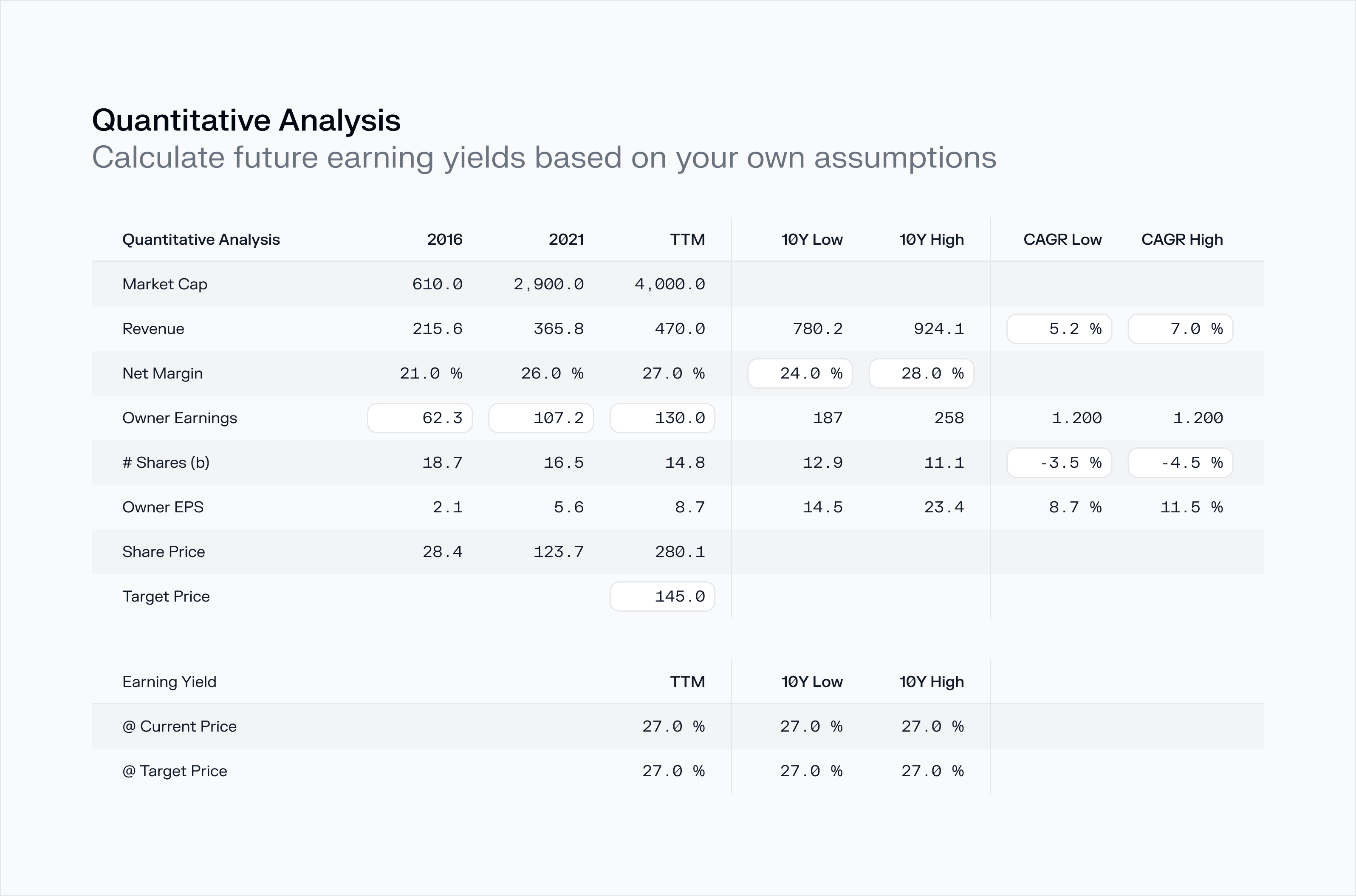This screenshot has width=1356, height=896.
Task: Edit the Revenue CAGR Low field showing 5.2%
Action: (x=1058, y=328)
